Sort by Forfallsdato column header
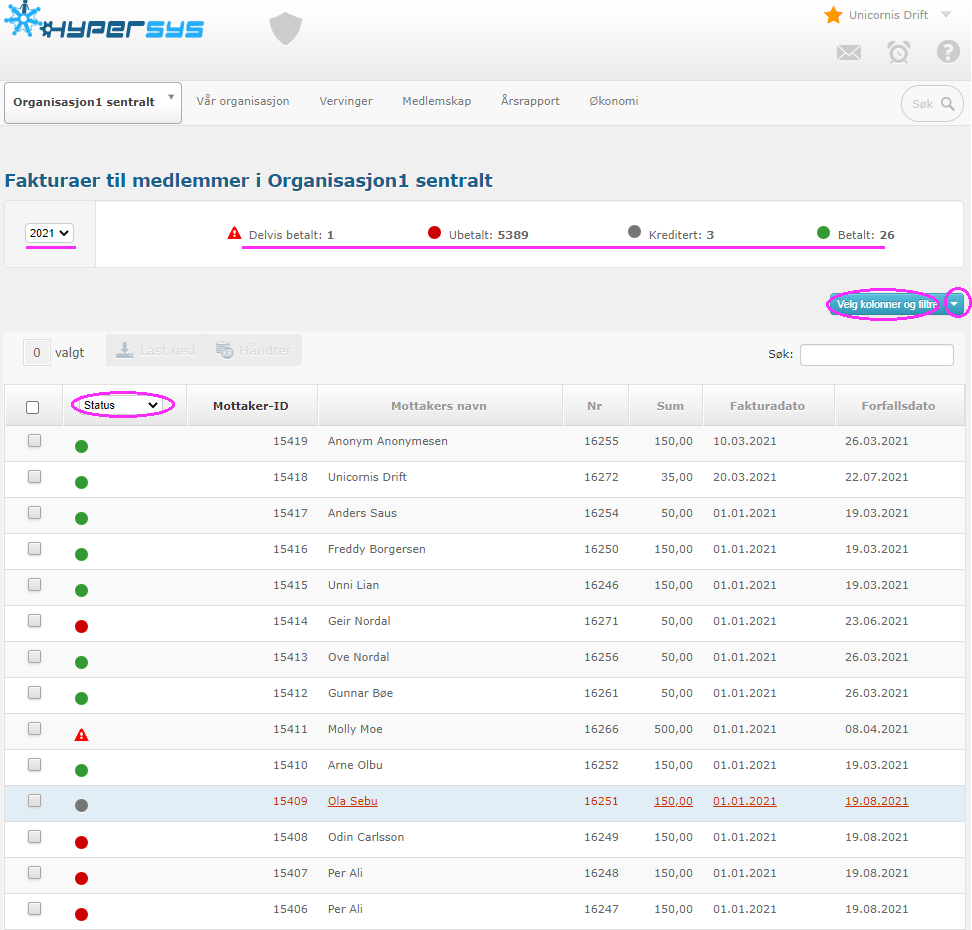This screenshot has width=972, height=930. (898, 406)
